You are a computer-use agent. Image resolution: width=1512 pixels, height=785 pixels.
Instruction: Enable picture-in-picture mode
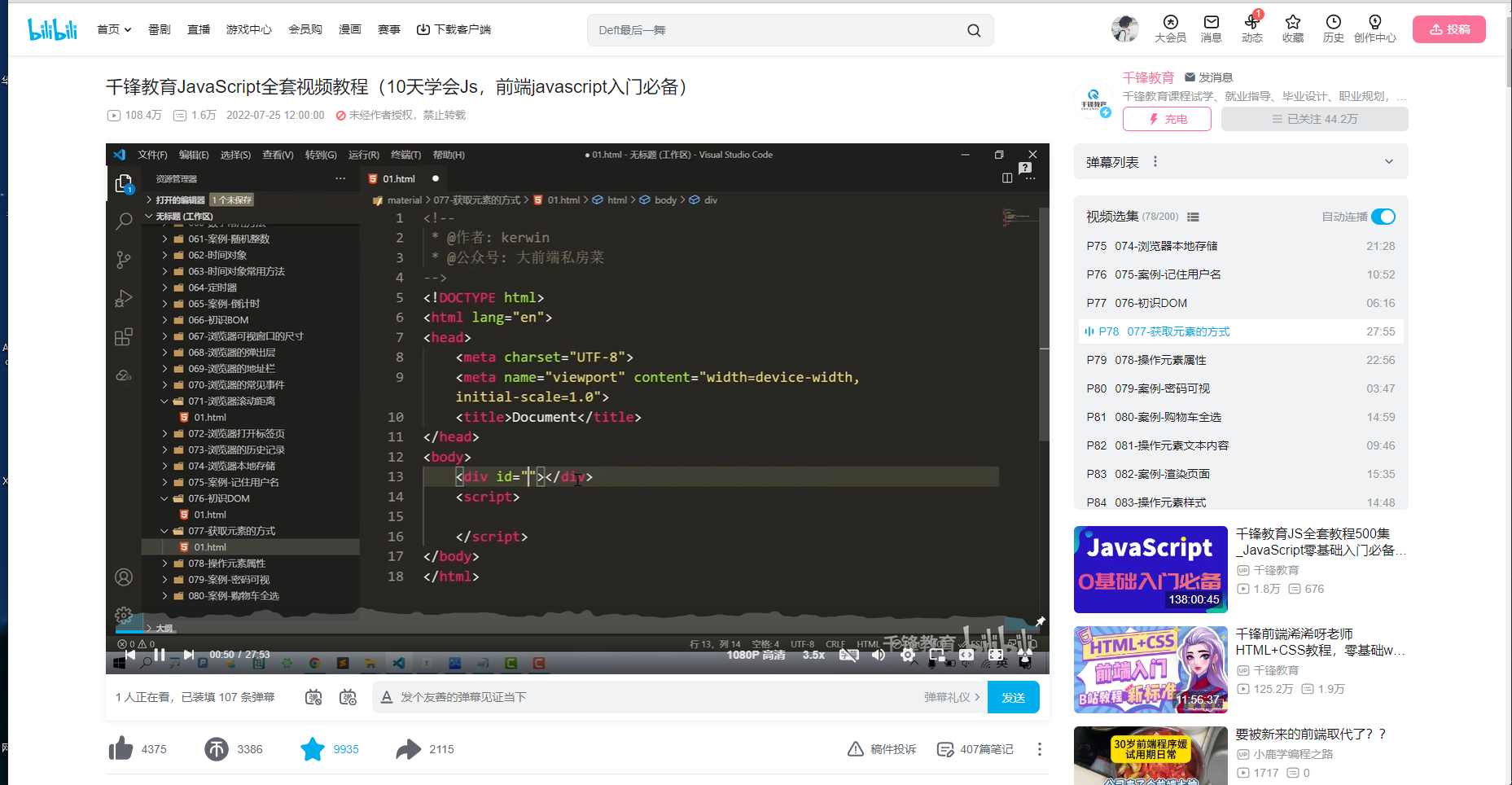coord(937,655)
